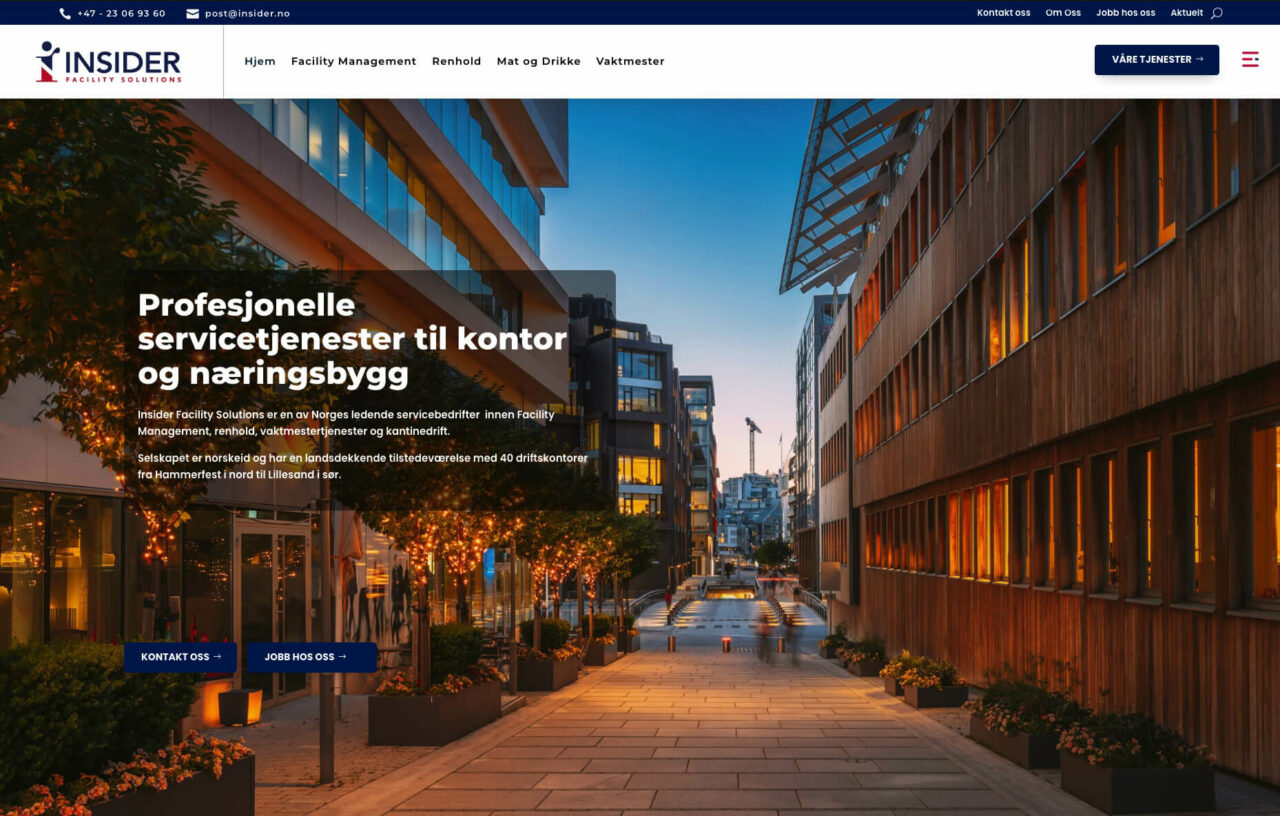Open search via the magnifying glass icon
Viewport: 1280px width, 816px height.
[1216, 12]
